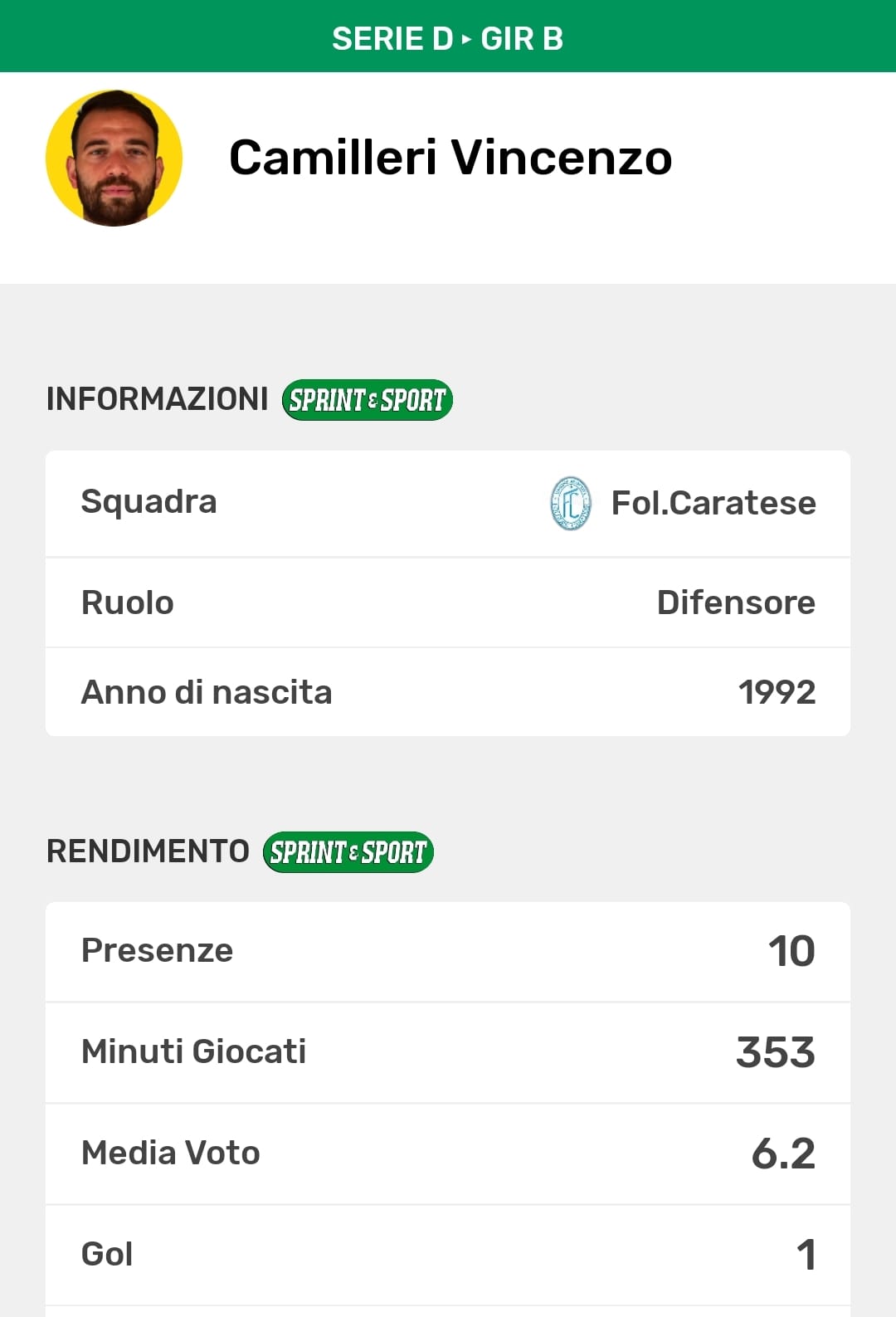Viewport: 896px width, 1317px height.
Task: Click the Fol.Caratese team crest icon
Action: [x=571, y=504]
